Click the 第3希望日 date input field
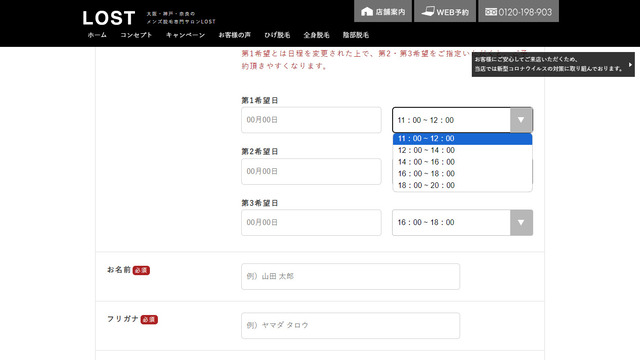This screenshot has height=360, width=640. 311,222
